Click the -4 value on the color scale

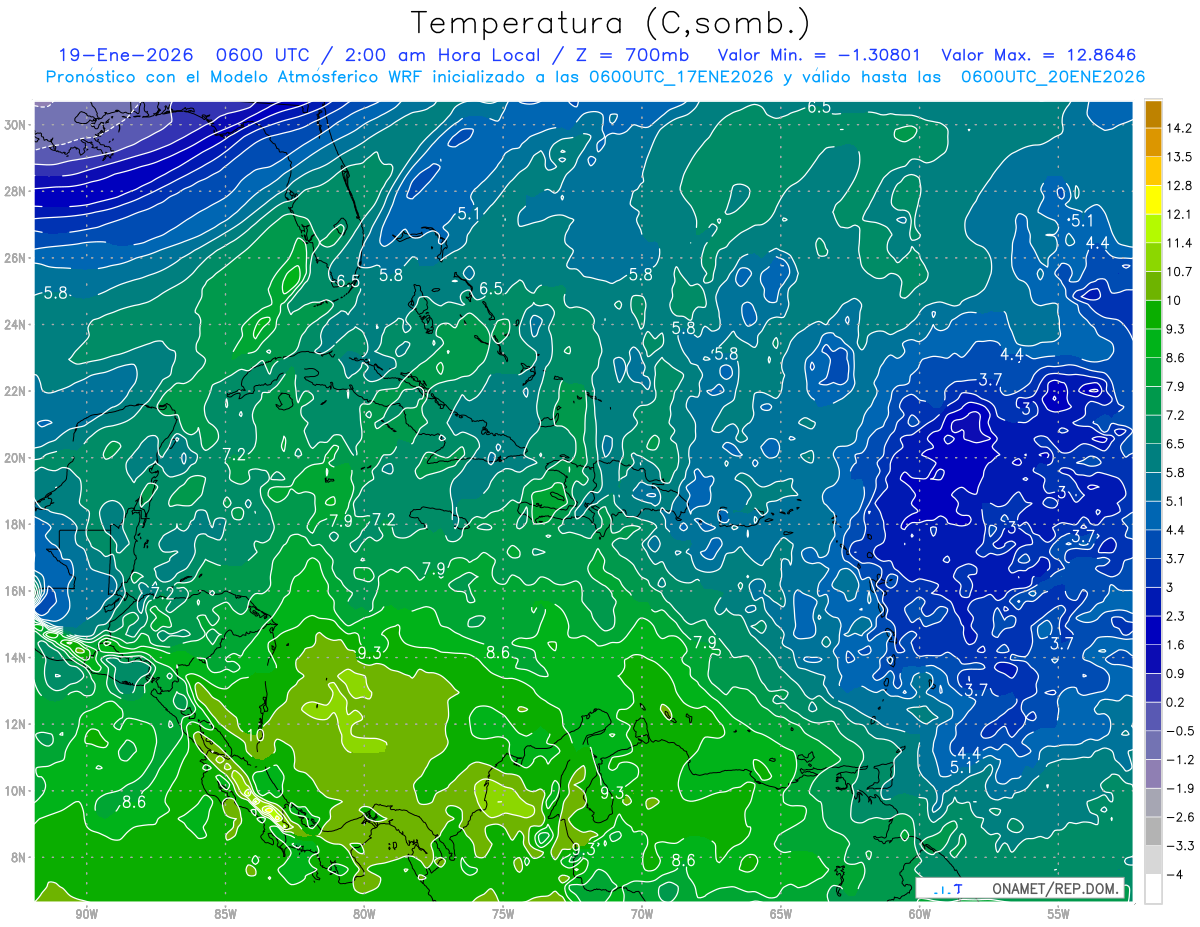pos(1174,875)
